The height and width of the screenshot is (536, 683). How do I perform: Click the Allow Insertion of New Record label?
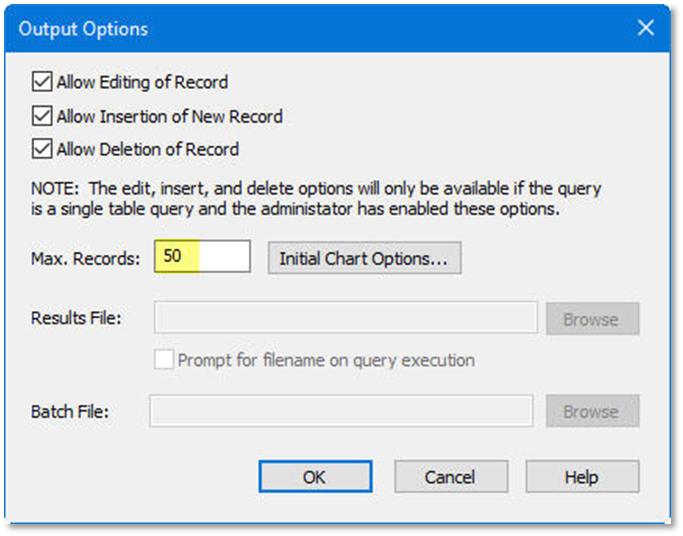169,116
